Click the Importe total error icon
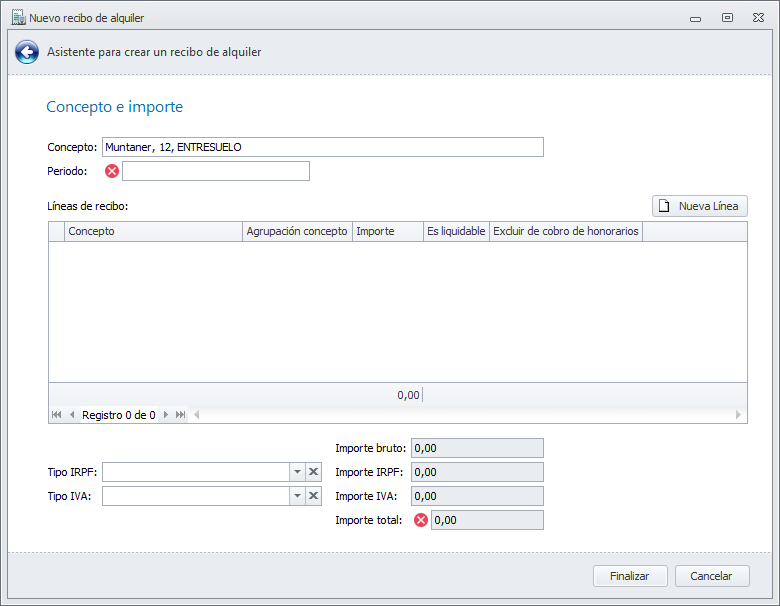The width and height of the screenshot is (780, 606). click(421, 520)
